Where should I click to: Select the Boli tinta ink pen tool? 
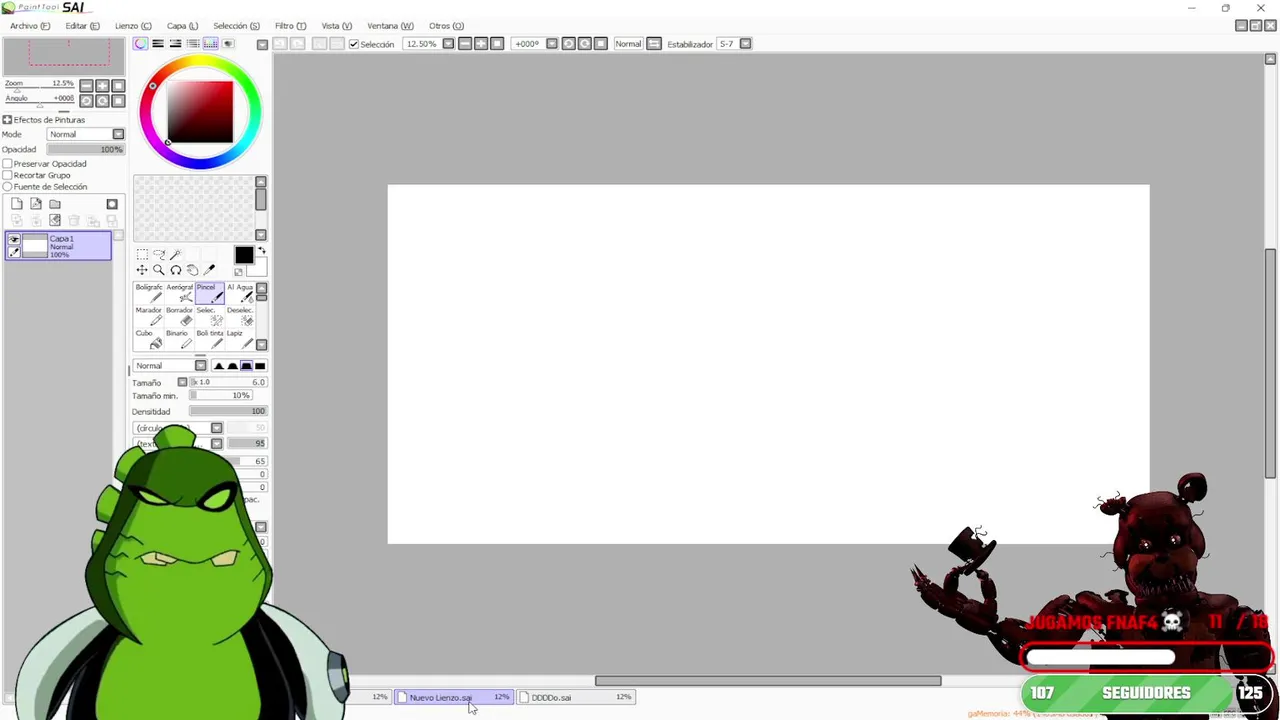point(209,339)
